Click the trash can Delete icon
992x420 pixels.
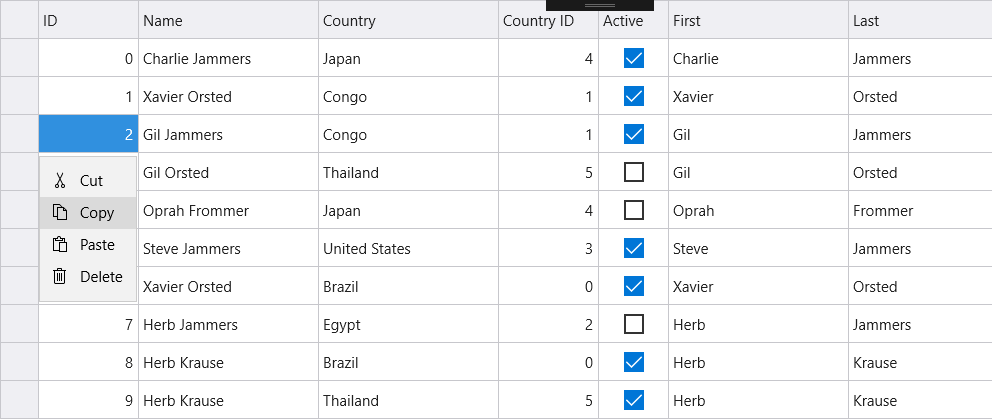coord(60,277)
